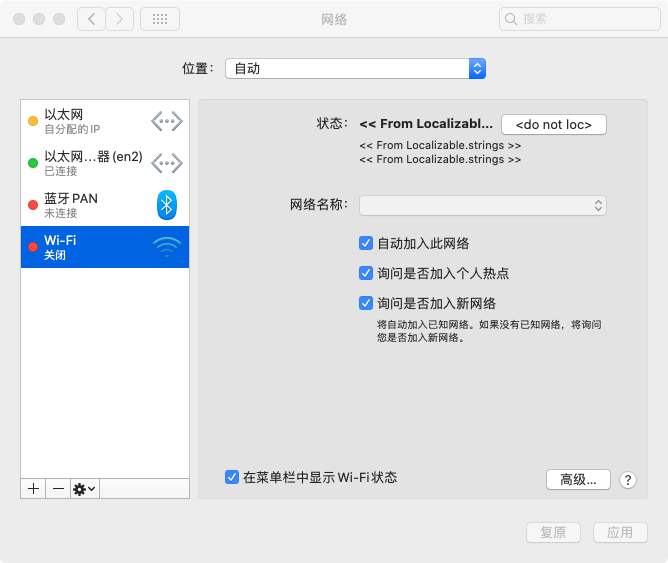Click the 已连接 status text
The width and height of the screenshot is (668, 563).
point(61,171)
